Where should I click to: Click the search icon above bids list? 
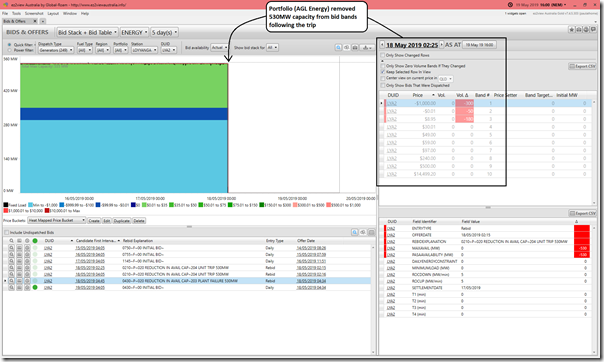click(355, 232)
